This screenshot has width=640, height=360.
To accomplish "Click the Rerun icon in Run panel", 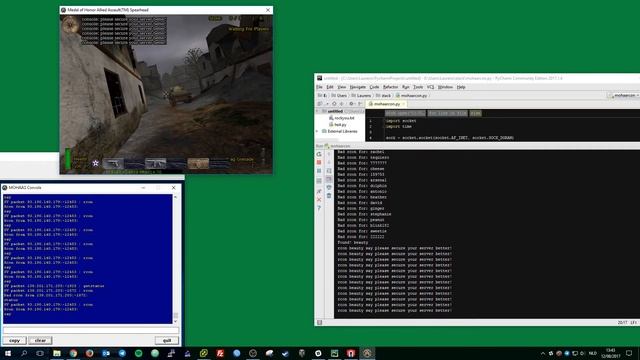I will [x=319, y=154].
